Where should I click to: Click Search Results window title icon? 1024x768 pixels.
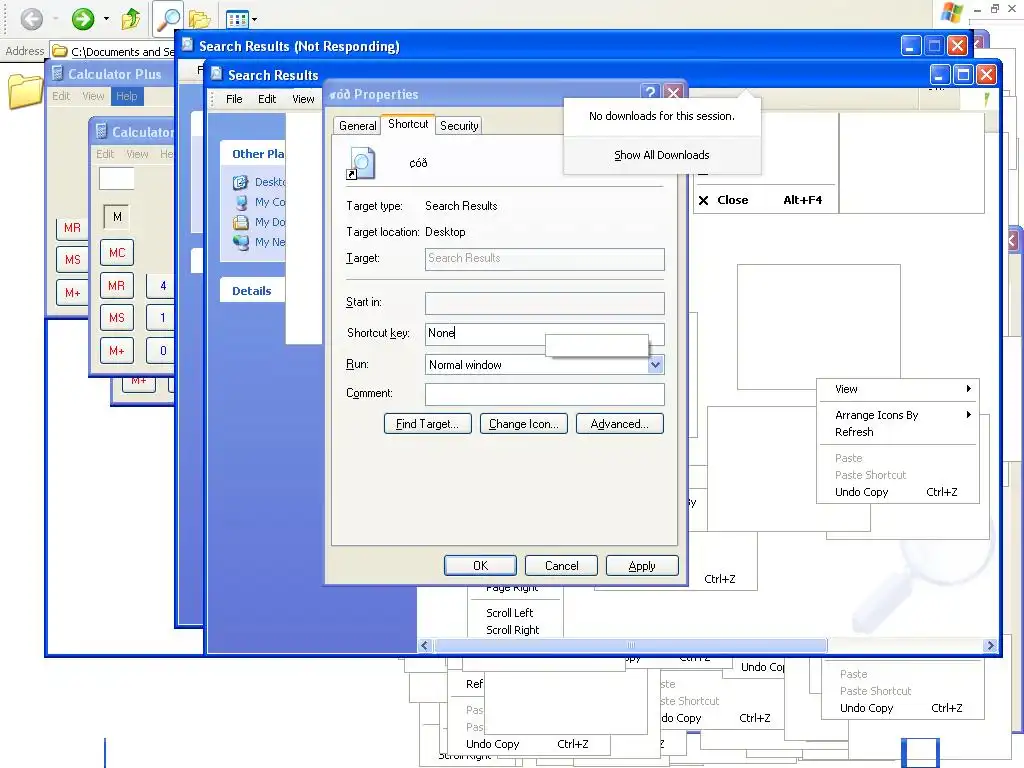point(217,74)
